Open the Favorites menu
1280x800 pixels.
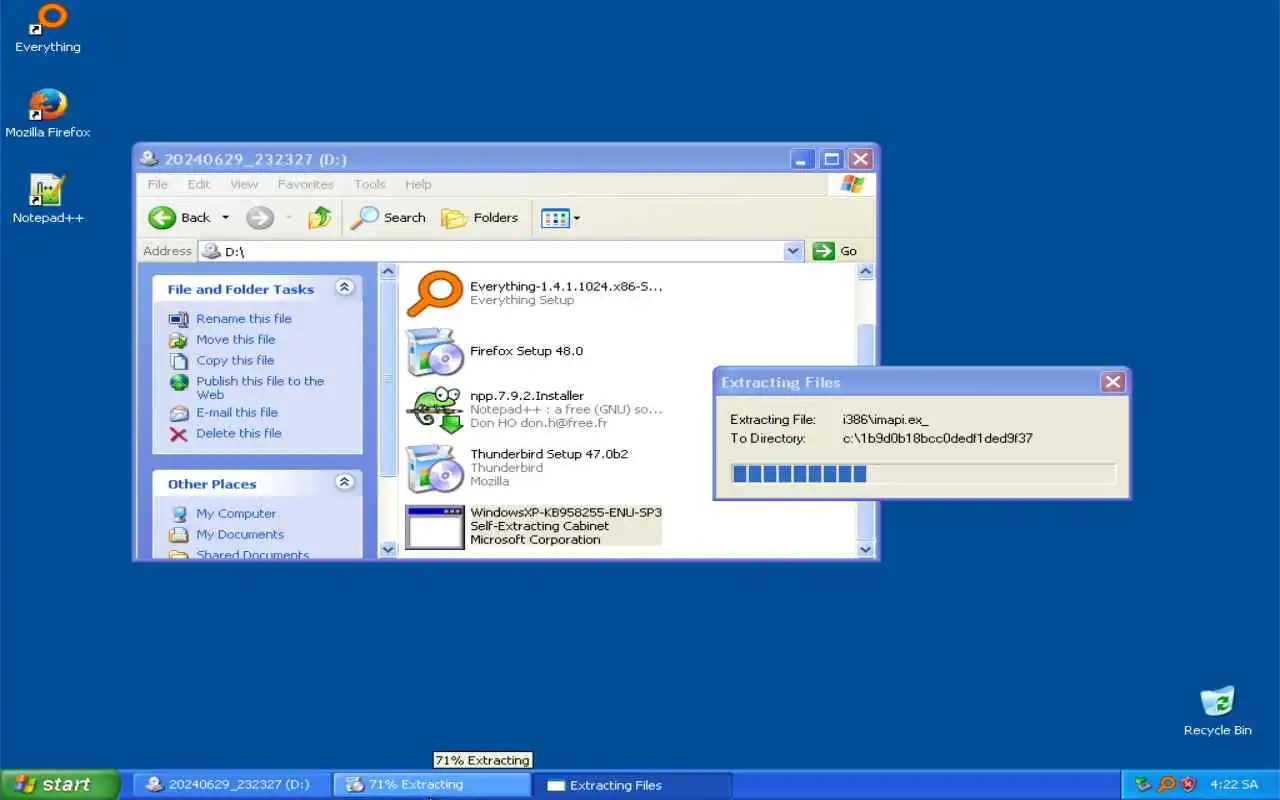click(x=306, y=184)
